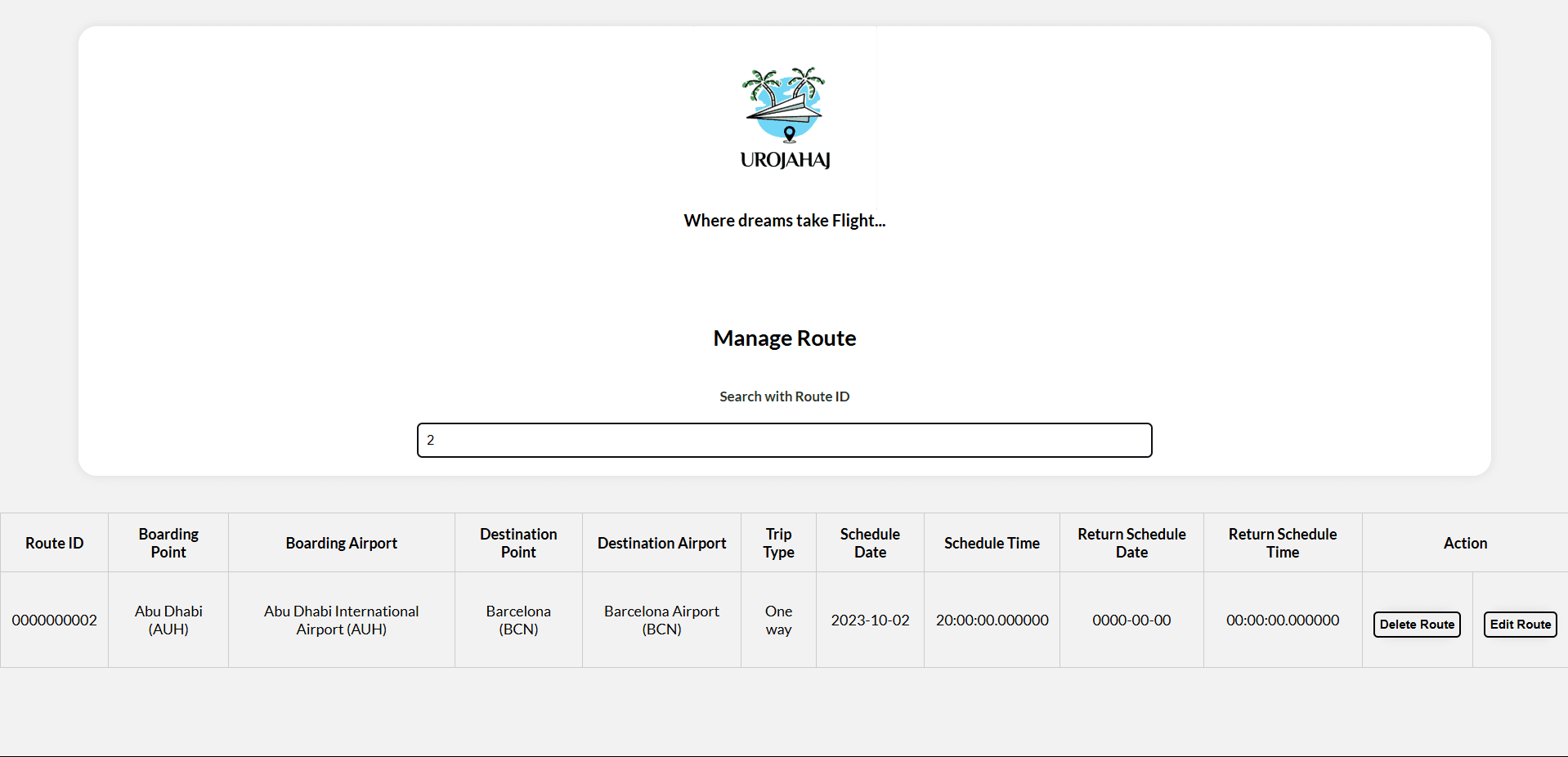Select the Destination Point column header

click(518, 543)
